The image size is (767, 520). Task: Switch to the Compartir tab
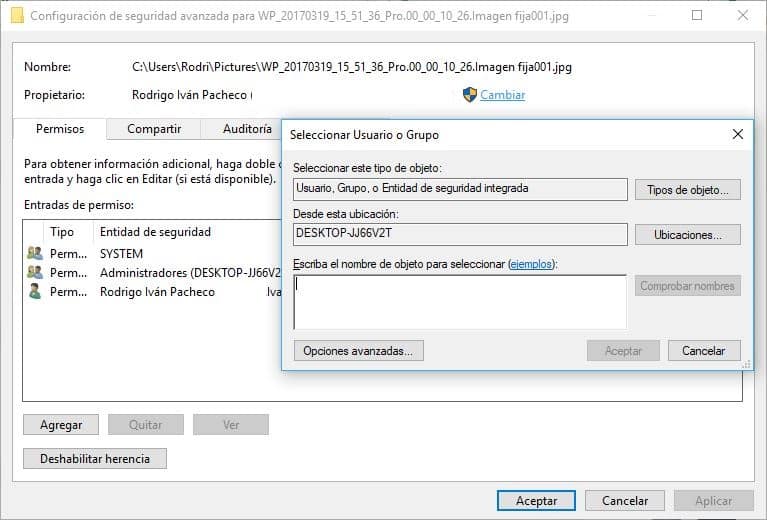154,129
